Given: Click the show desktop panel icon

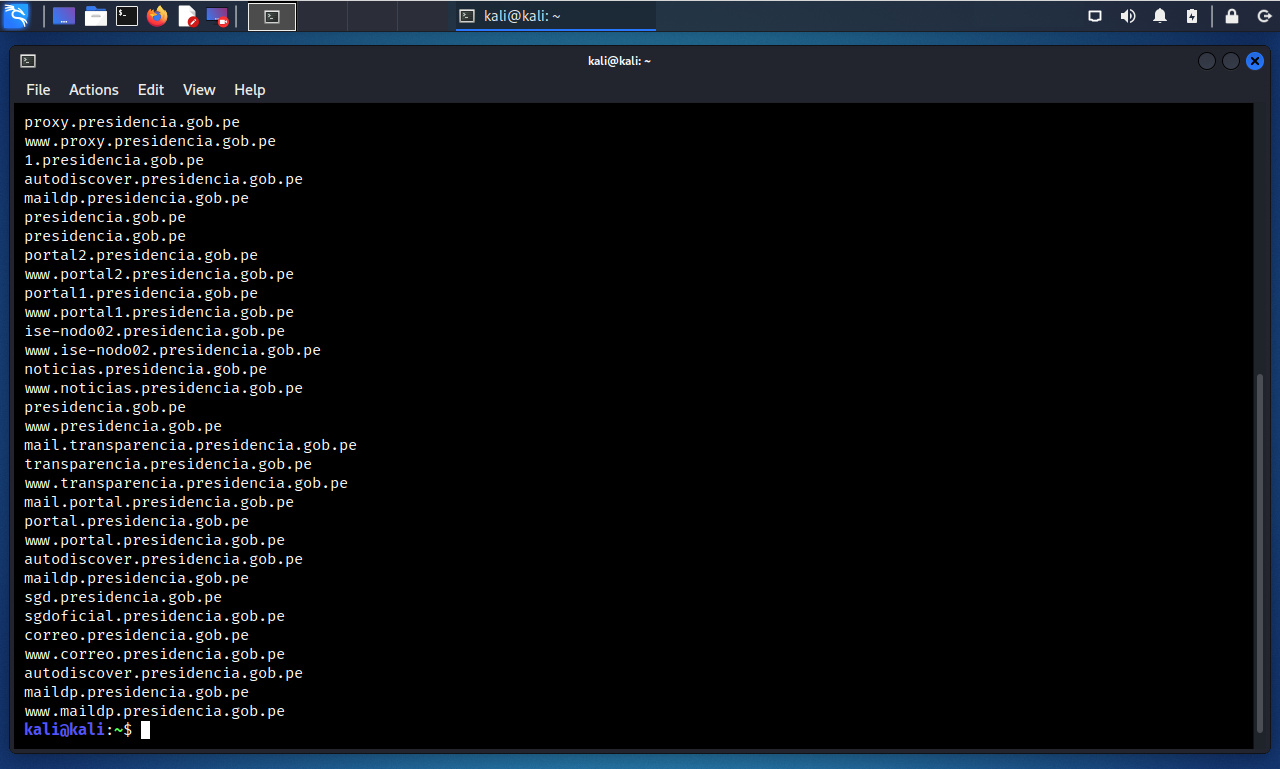Looking at the screenshot, I should pos(64,16).
